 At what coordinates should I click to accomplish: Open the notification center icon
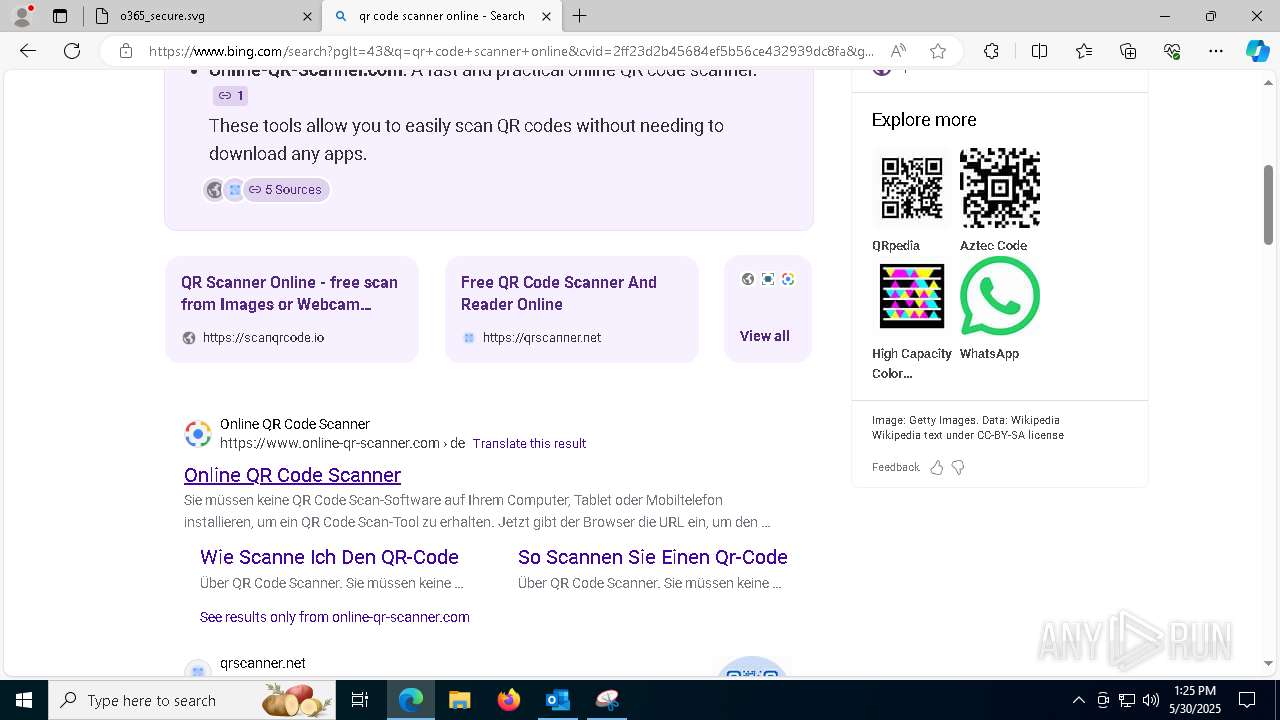[x=1247, y=700]
